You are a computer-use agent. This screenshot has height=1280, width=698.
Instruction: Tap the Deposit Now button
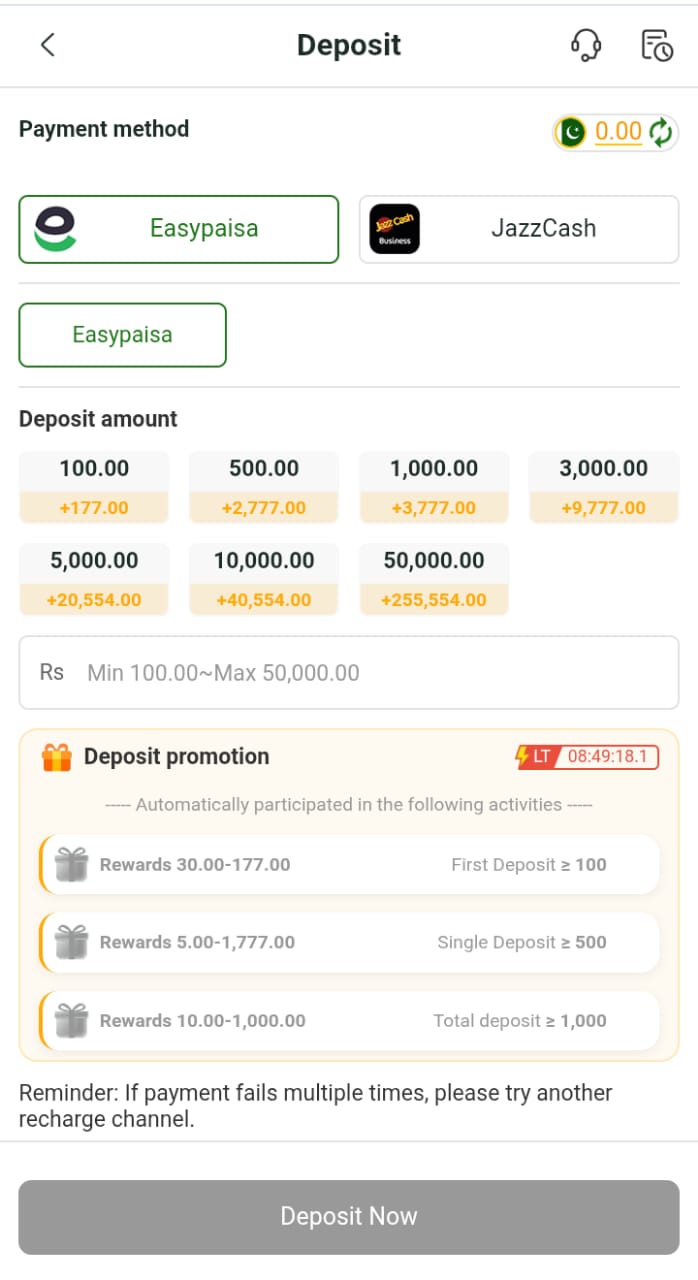click(349, 1217)
